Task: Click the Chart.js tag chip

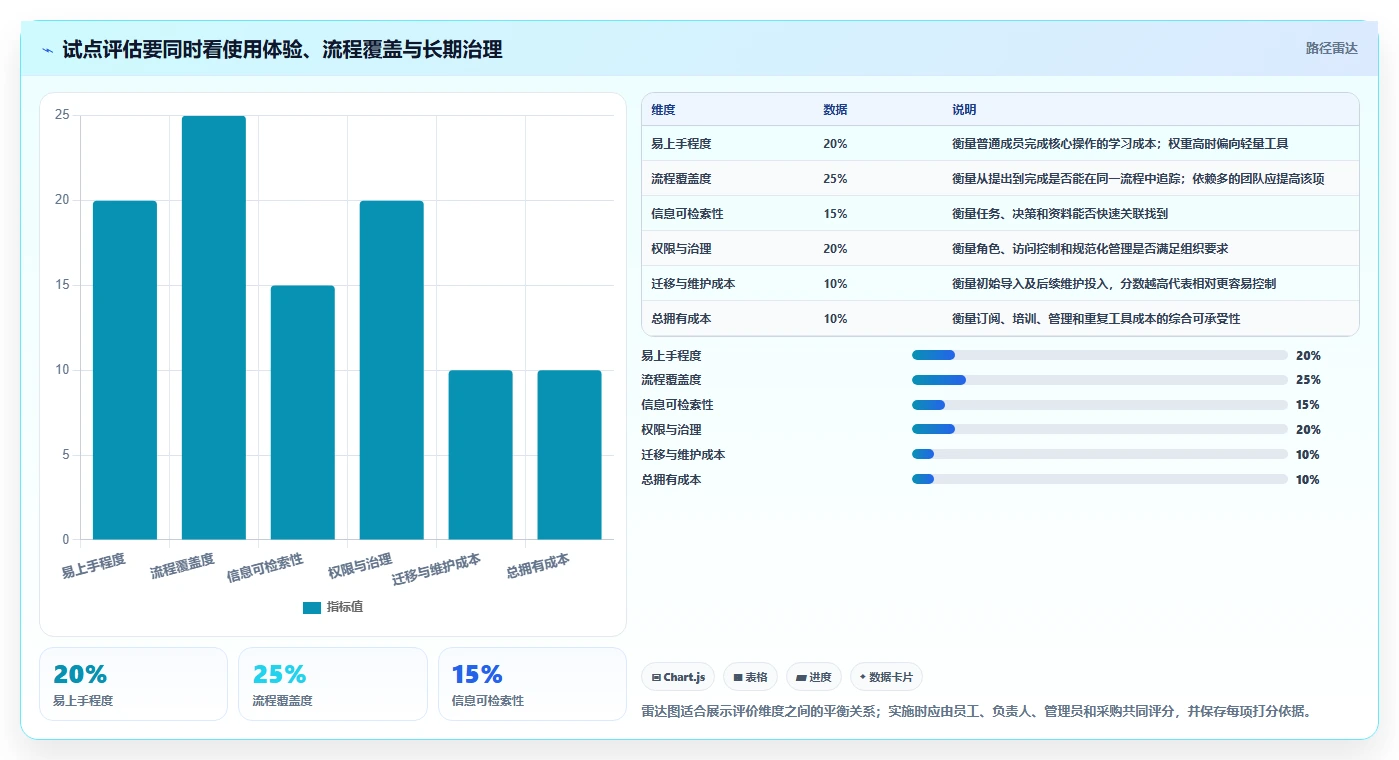Action: point(678,677)
